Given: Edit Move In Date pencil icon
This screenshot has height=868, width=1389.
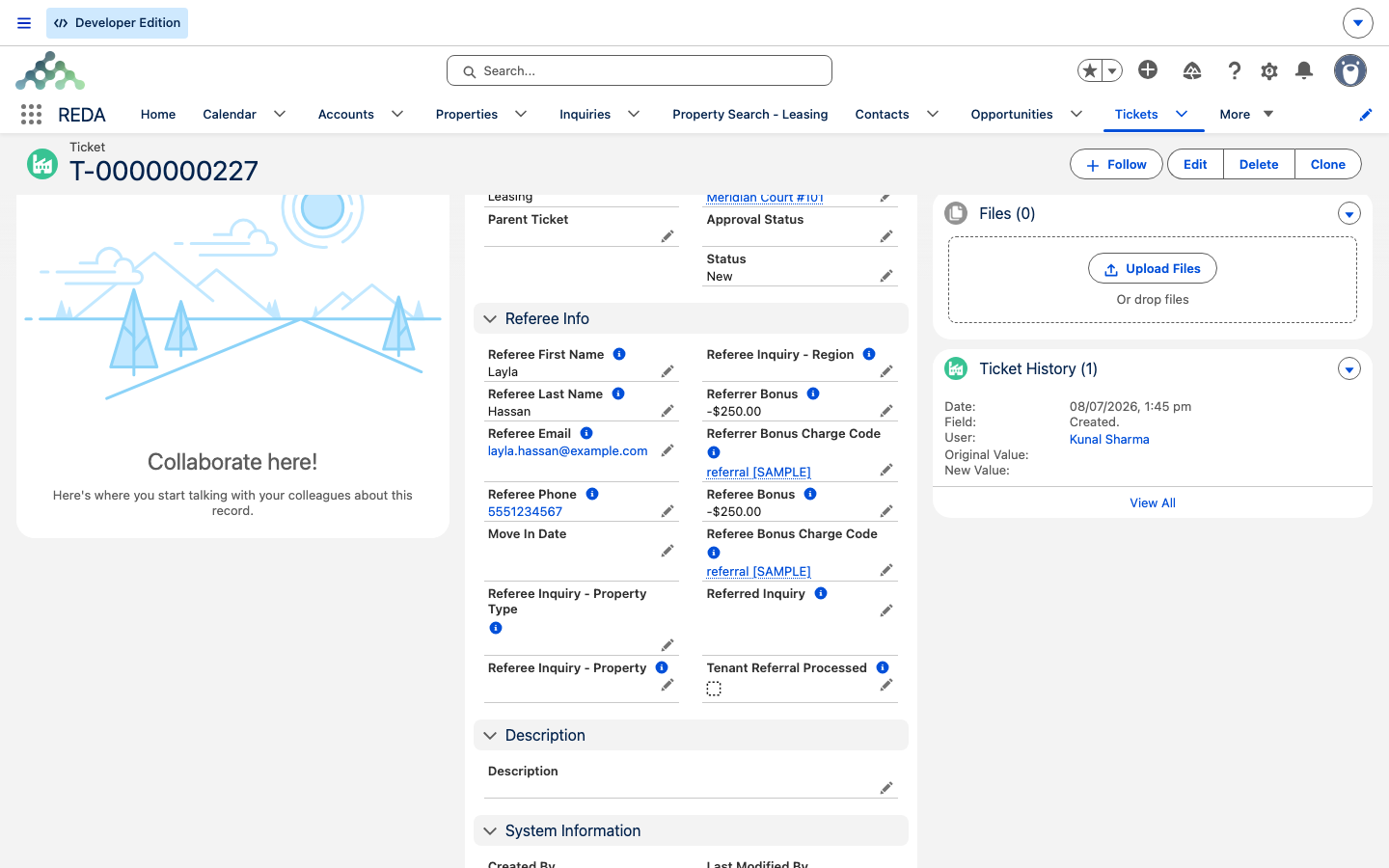Looking at the screenshot, I should point(667,551).
